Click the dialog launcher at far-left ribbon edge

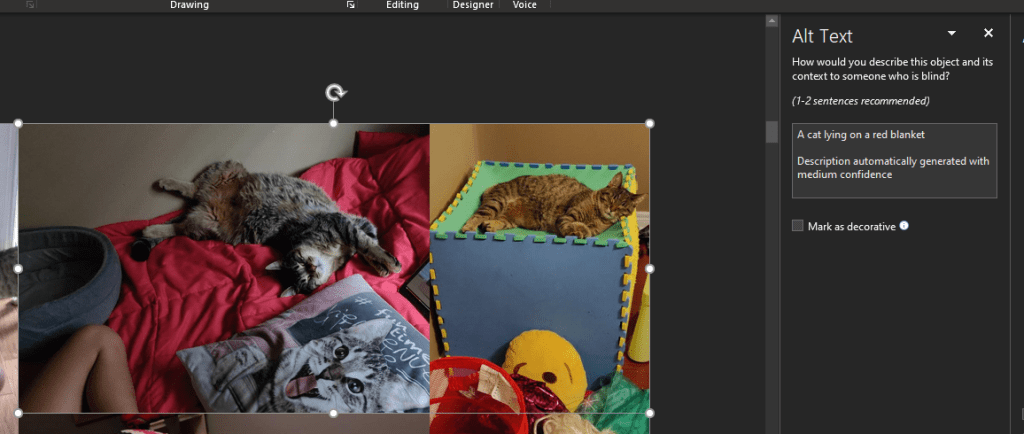(x=30, y=5)
